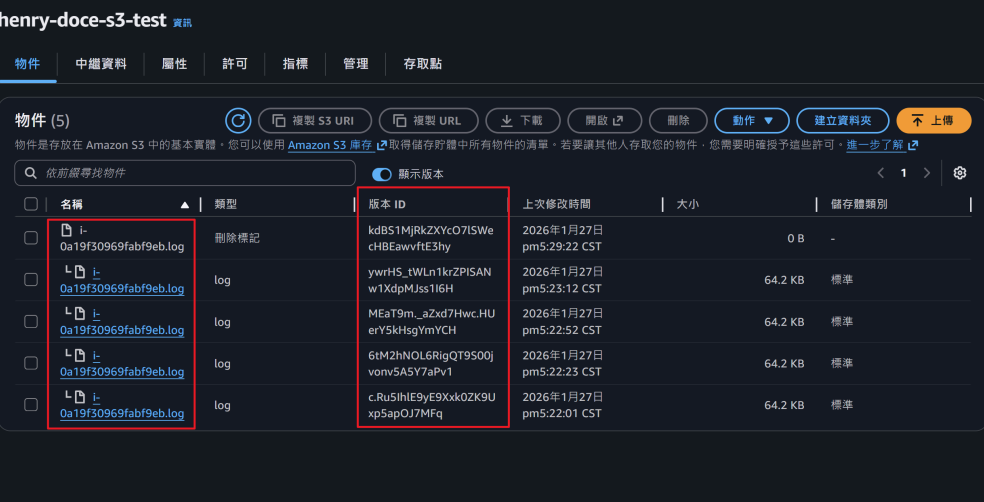Switch to the 管理 tab
The image size is (984, 502).
pyautogui.click(x=355, y=64)
